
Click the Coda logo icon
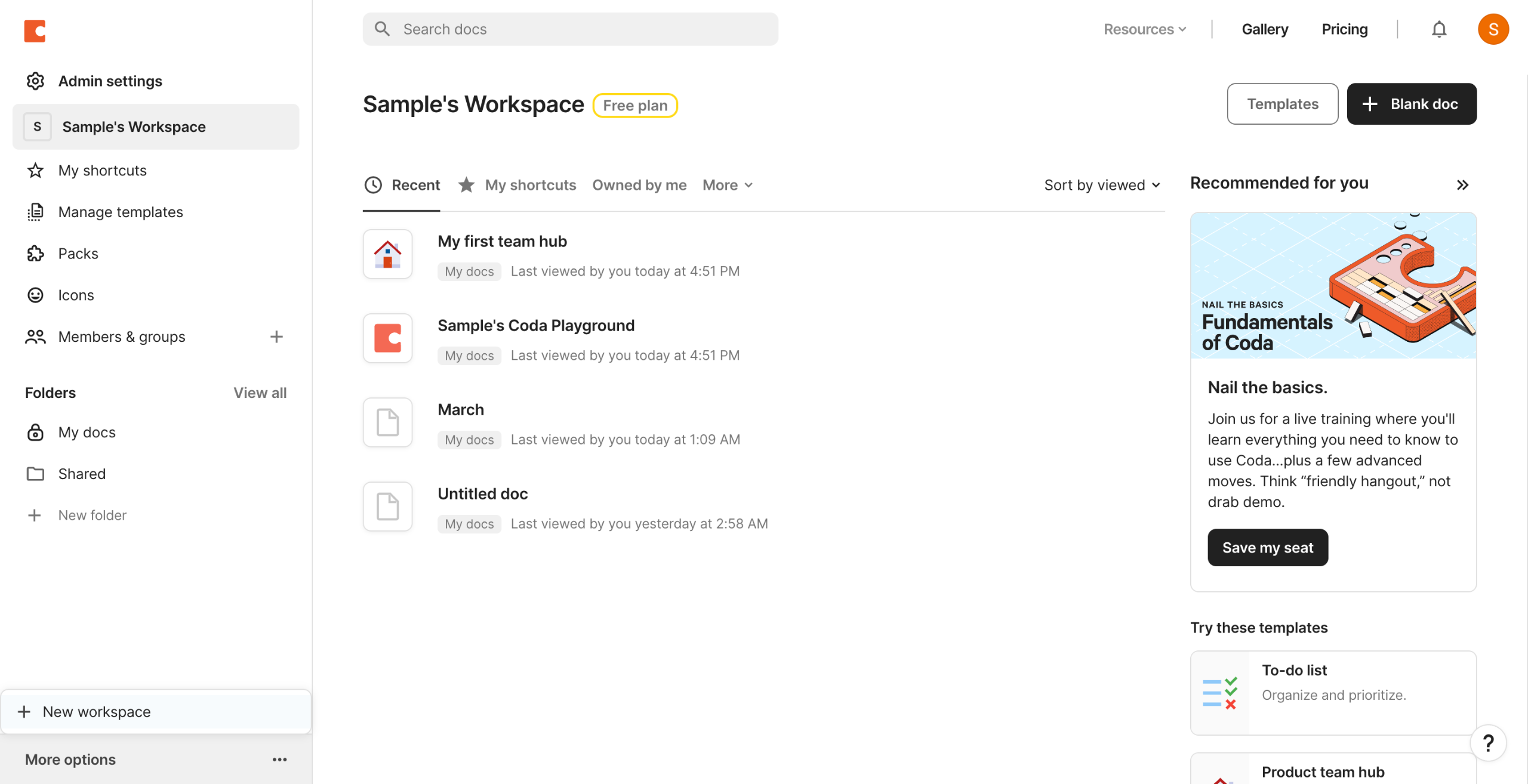click(x=35, y=30)
